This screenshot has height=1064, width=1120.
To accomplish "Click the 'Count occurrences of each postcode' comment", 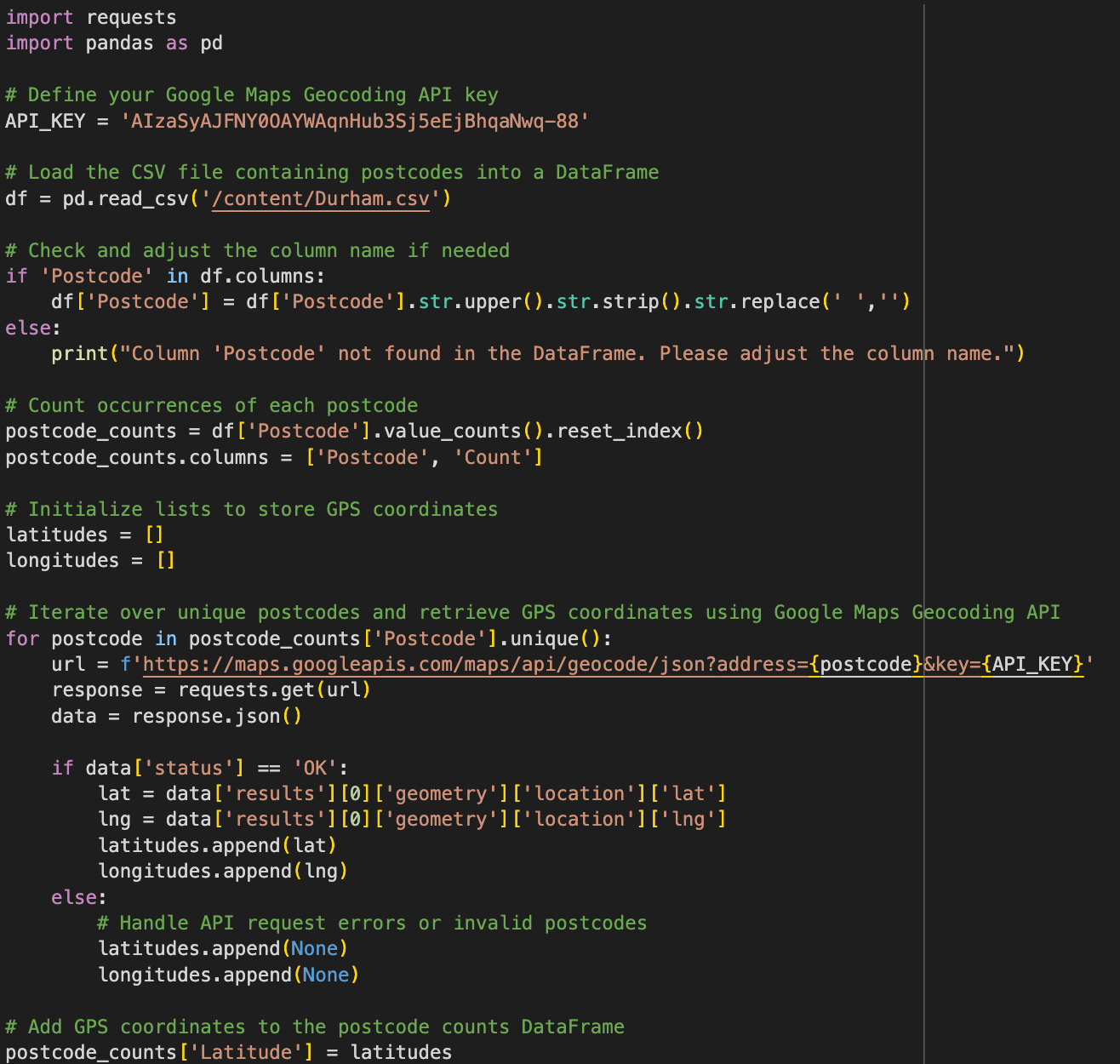I will (222, 405).
